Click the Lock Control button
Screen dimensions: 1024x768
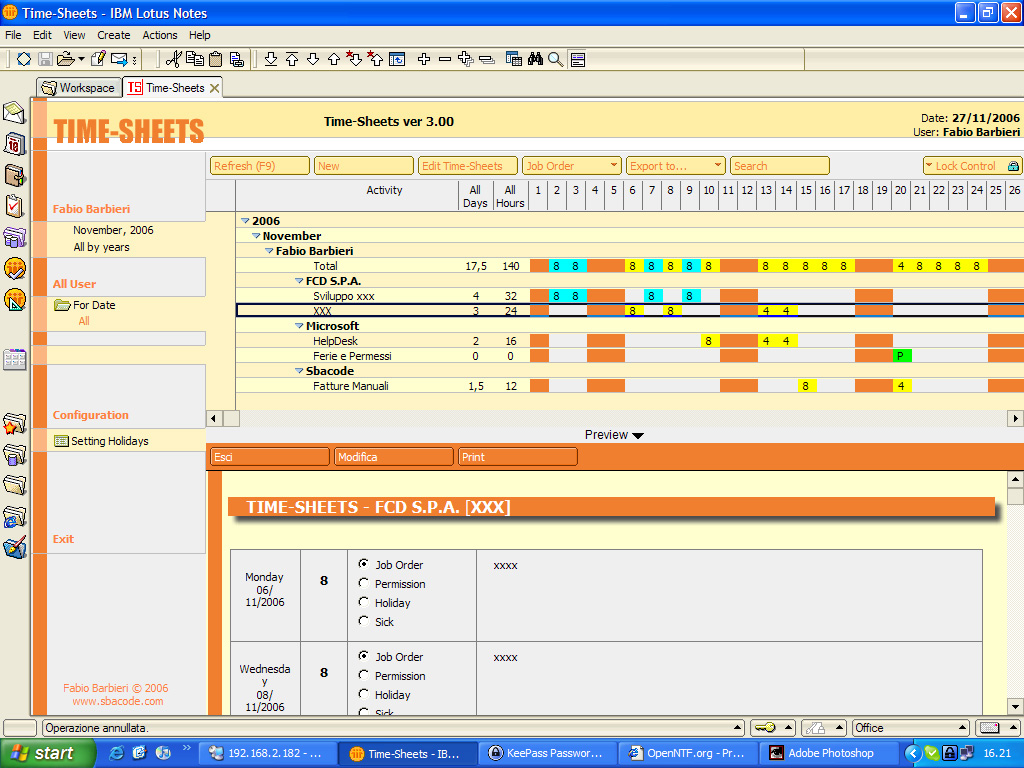tap(972, 166)
